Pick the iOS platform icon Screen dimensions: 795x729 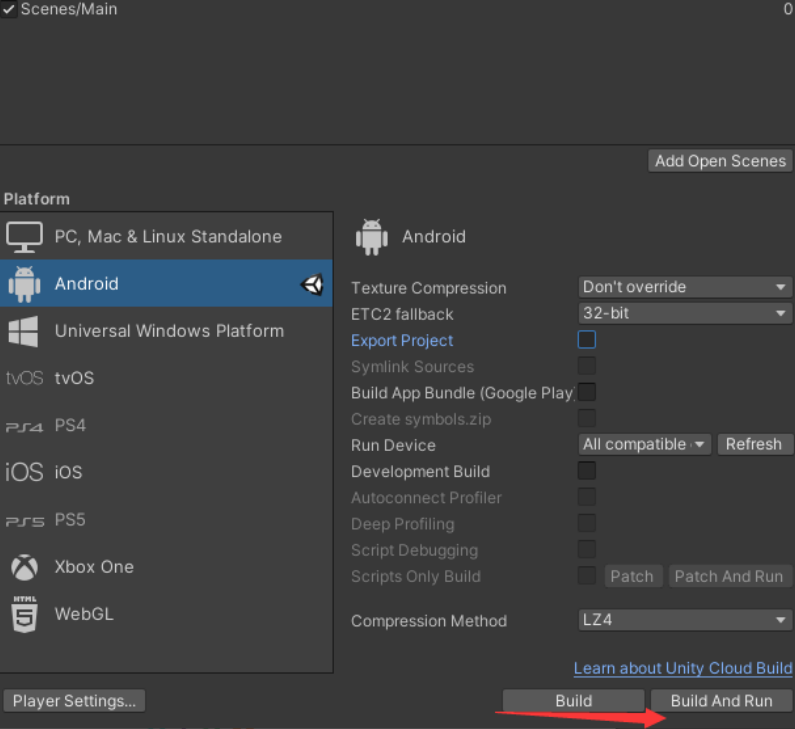tap(24, 472)
